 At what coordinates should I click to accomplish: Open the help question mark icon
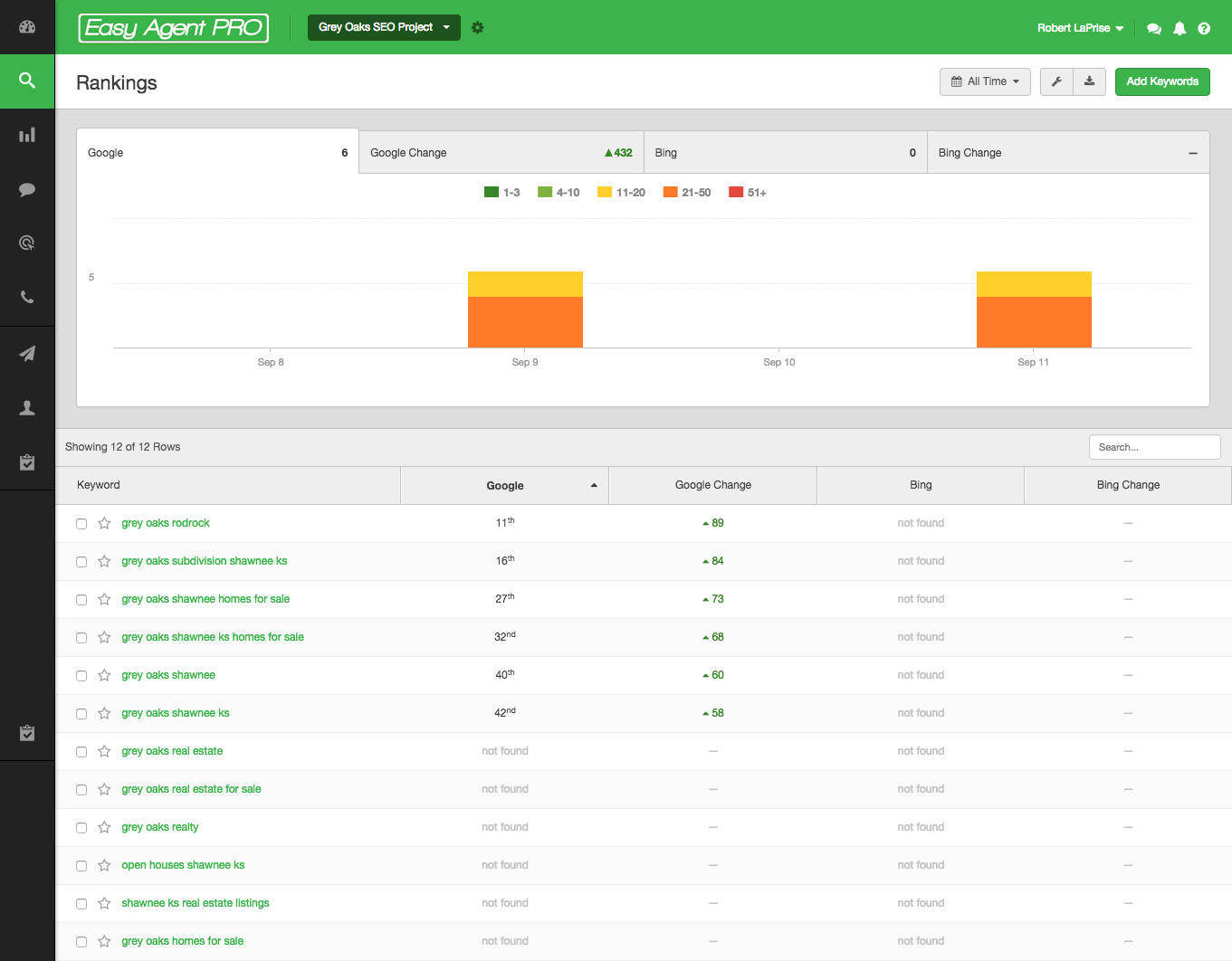tap(1204, 28)
